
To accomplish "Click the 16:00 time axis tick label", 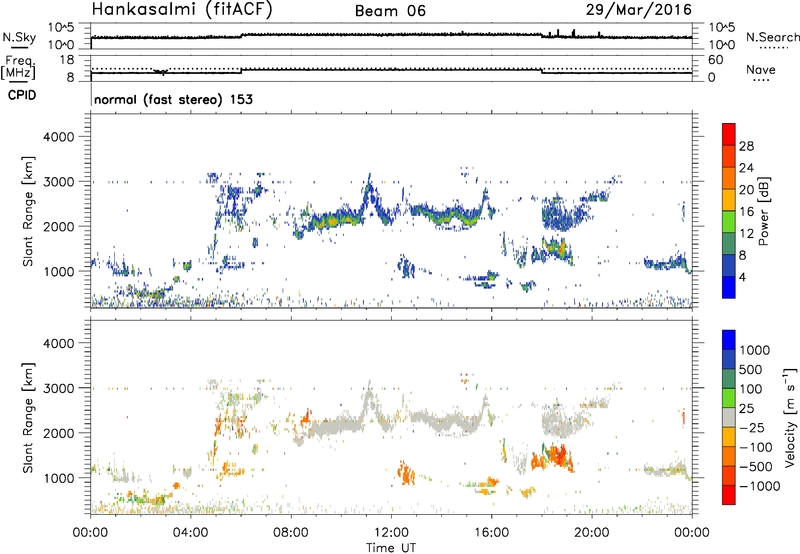I will click(x=491, y=533).
